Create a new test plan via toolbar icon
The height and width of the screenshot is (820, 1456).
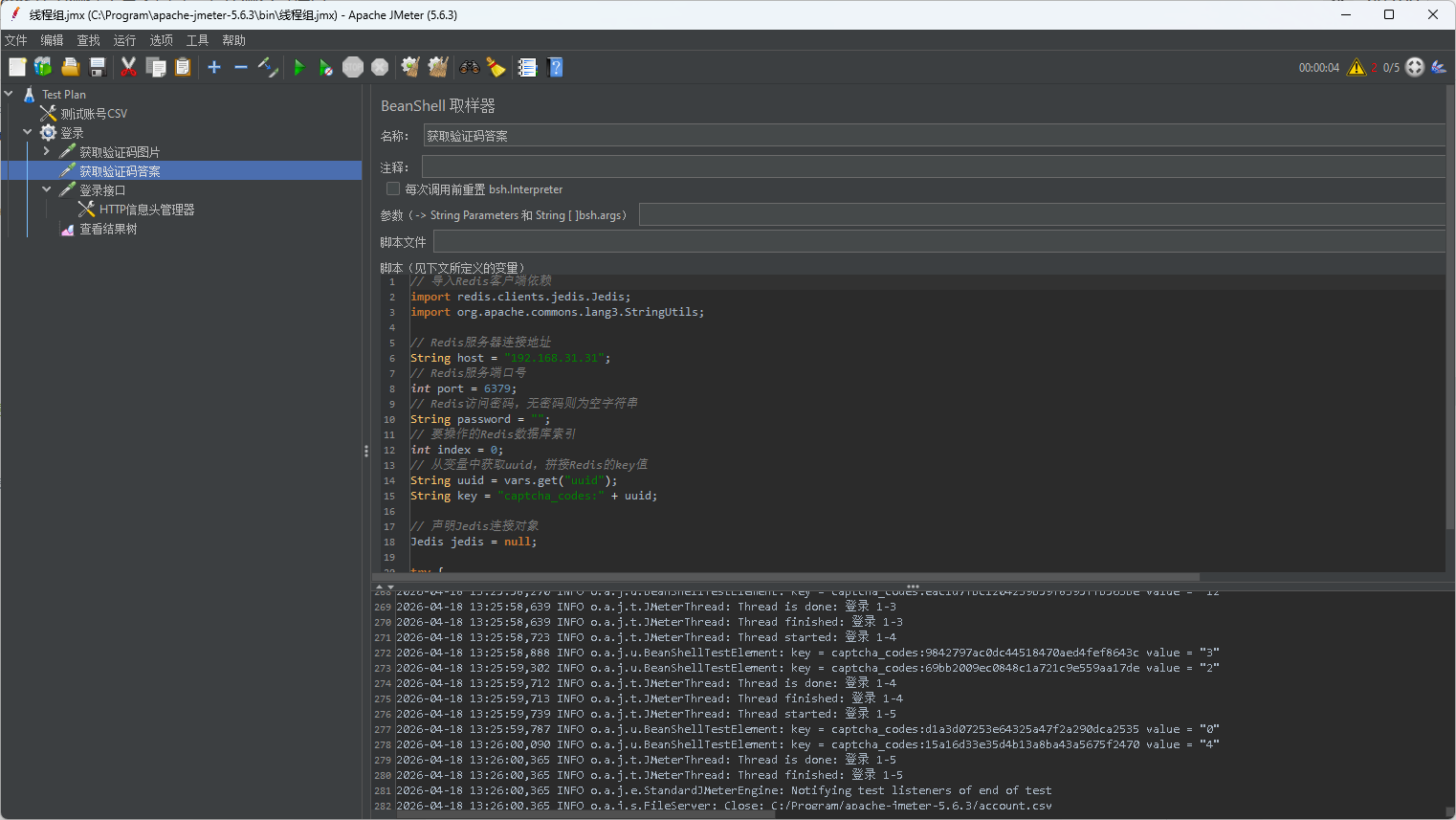17,67
